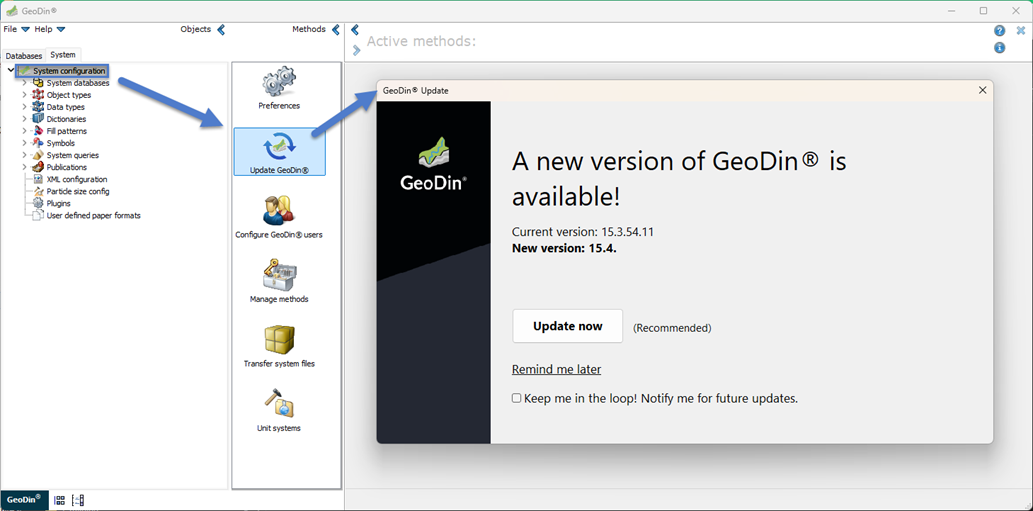Expand the System databases tree node
The height and width of the screenshot is (511, 1033).
click(x=25, y=83)
